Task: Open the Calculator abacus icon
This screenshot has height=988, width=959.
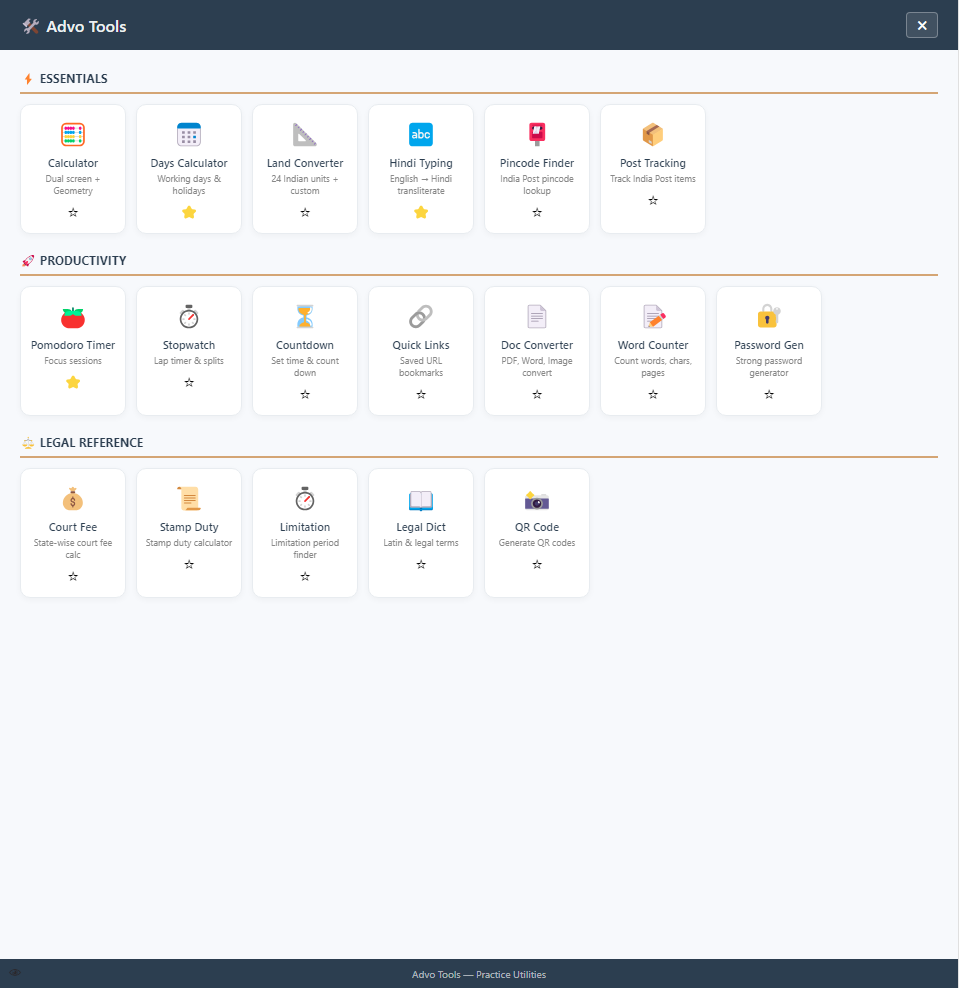Action: point(73,134)
